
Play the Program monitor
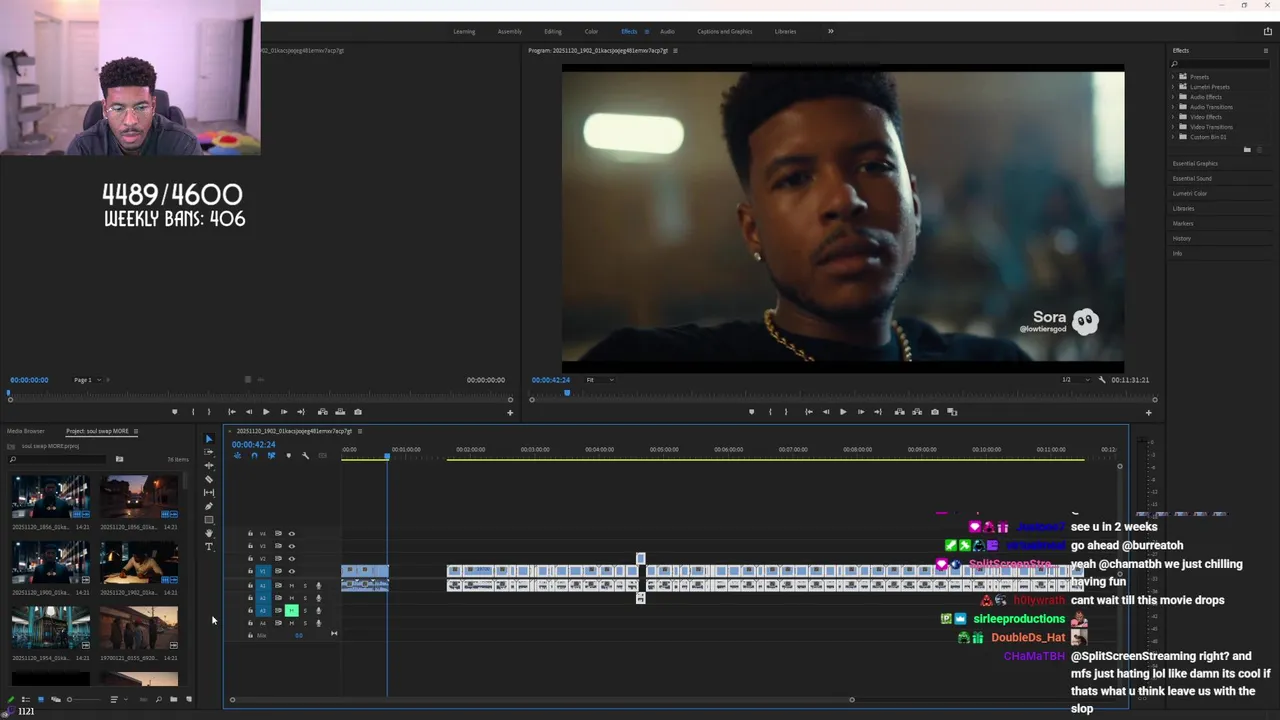(843, 412)
